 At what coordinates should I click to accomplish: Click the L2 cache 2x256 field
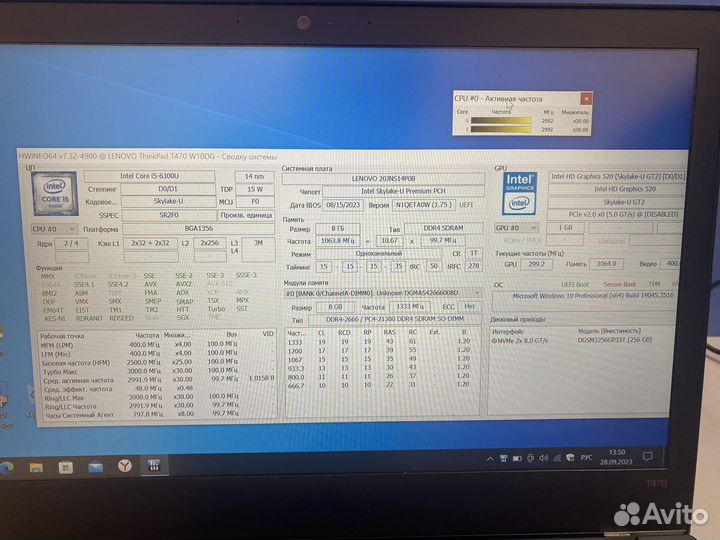tap(209, 242)
